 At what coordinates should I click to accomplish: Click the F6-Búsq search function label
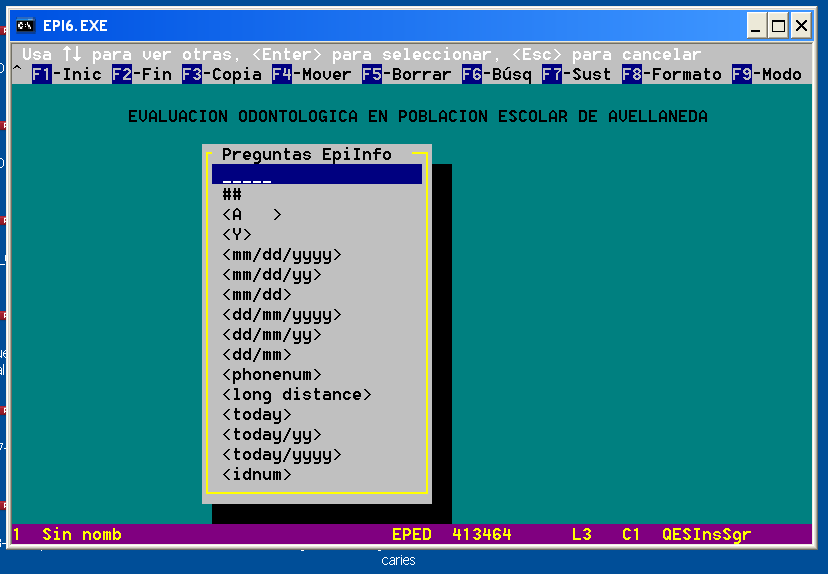496,74
